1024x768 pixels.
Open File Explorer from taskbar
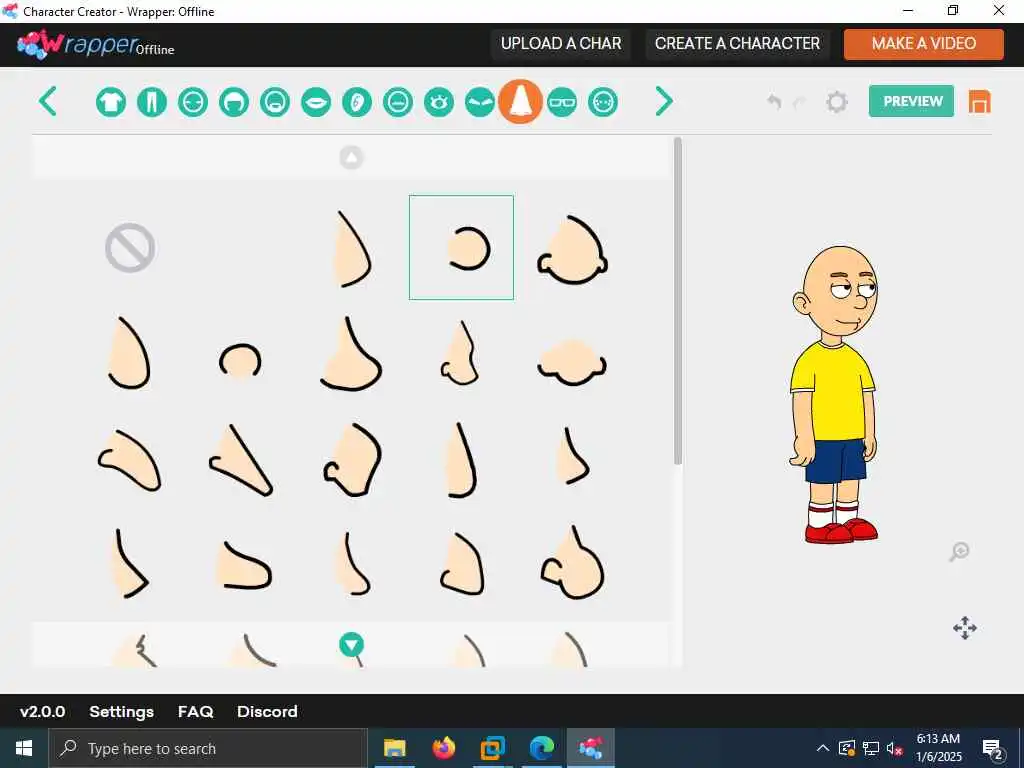(x=394, y=748)
